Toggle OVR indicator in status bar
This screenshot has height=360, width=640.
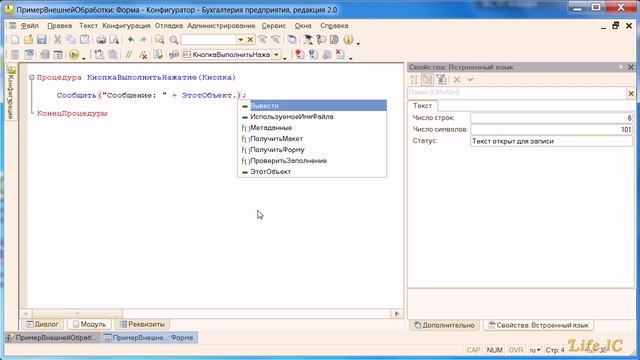coord(516,350)
